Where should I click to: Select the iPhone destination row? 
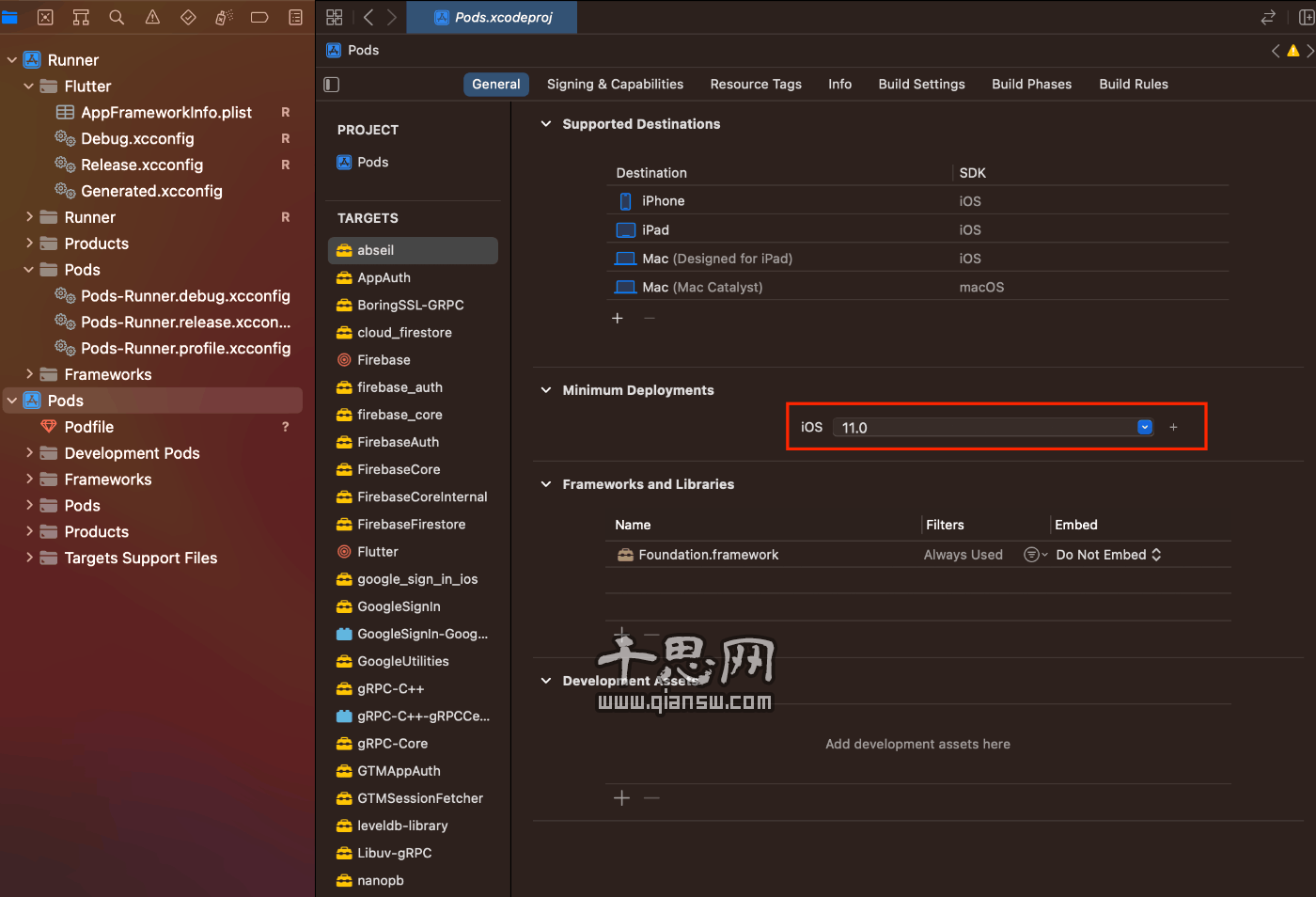tap(917, 201)
